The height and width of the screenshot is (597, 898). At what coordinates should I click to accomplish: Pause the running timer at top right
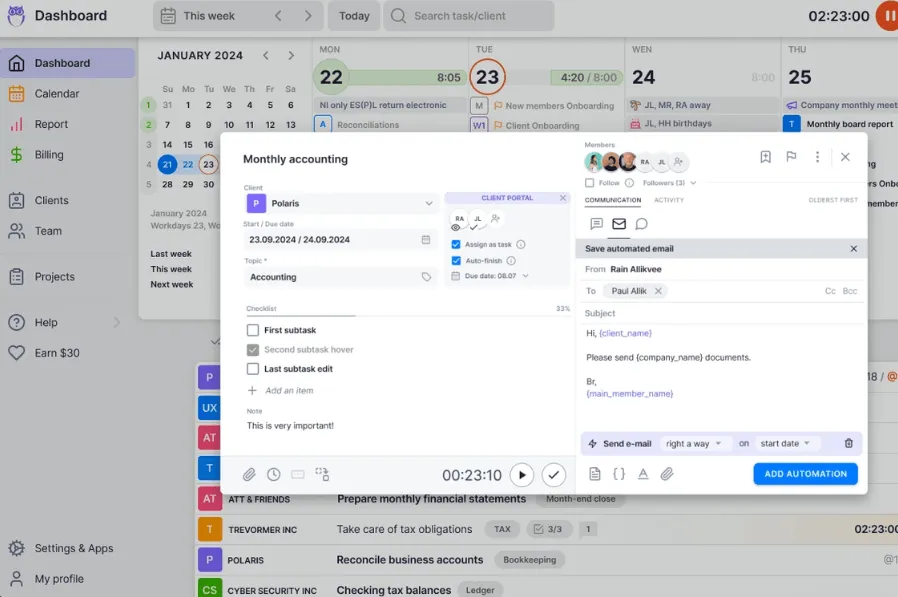pos(887,16)
